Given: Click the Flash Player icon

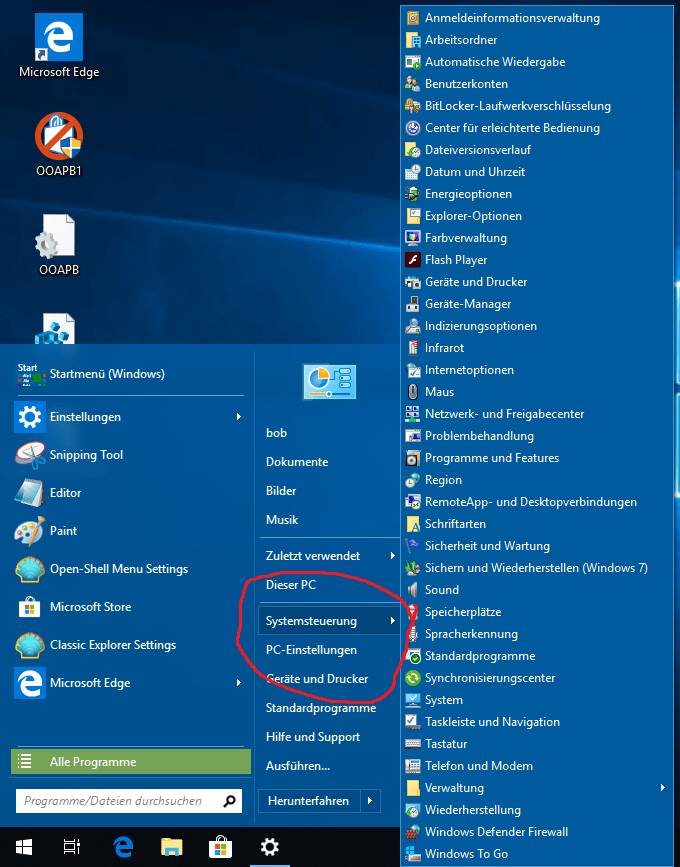Looking at the screenshot, I should coord(413,260).
